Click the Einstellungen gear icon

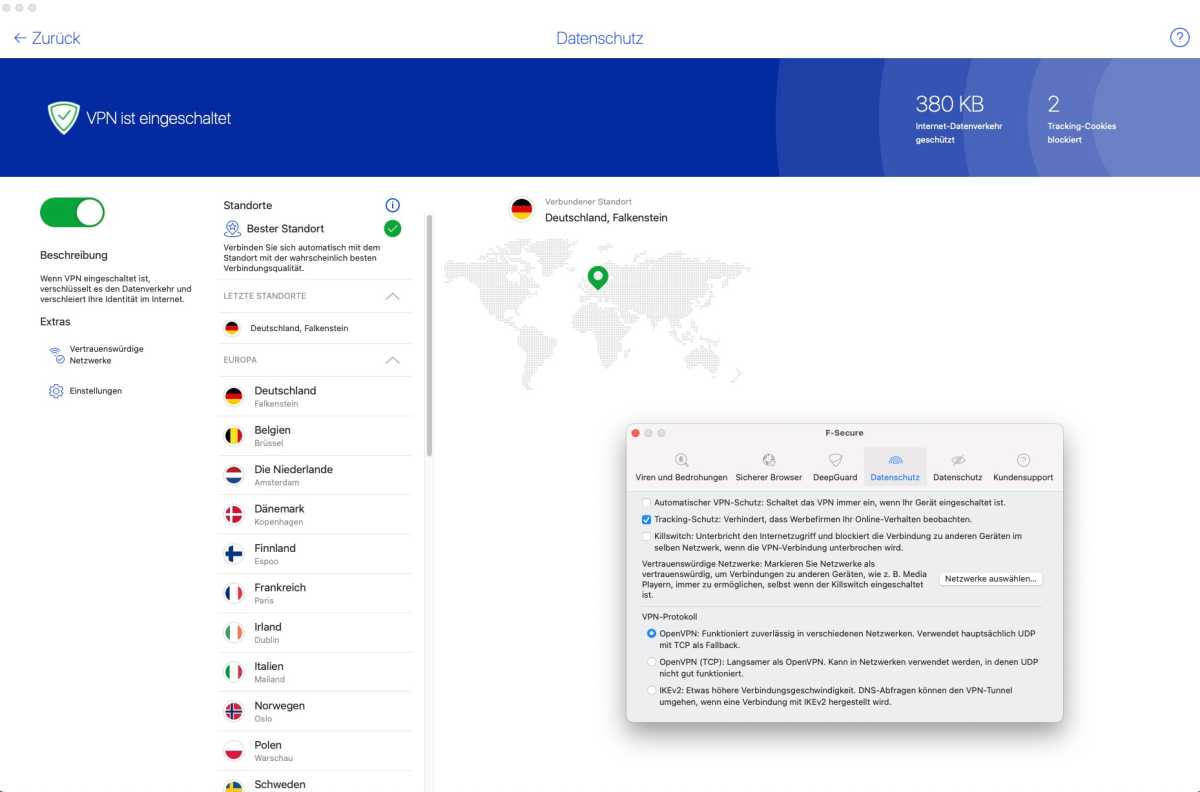tap(56, 391)
